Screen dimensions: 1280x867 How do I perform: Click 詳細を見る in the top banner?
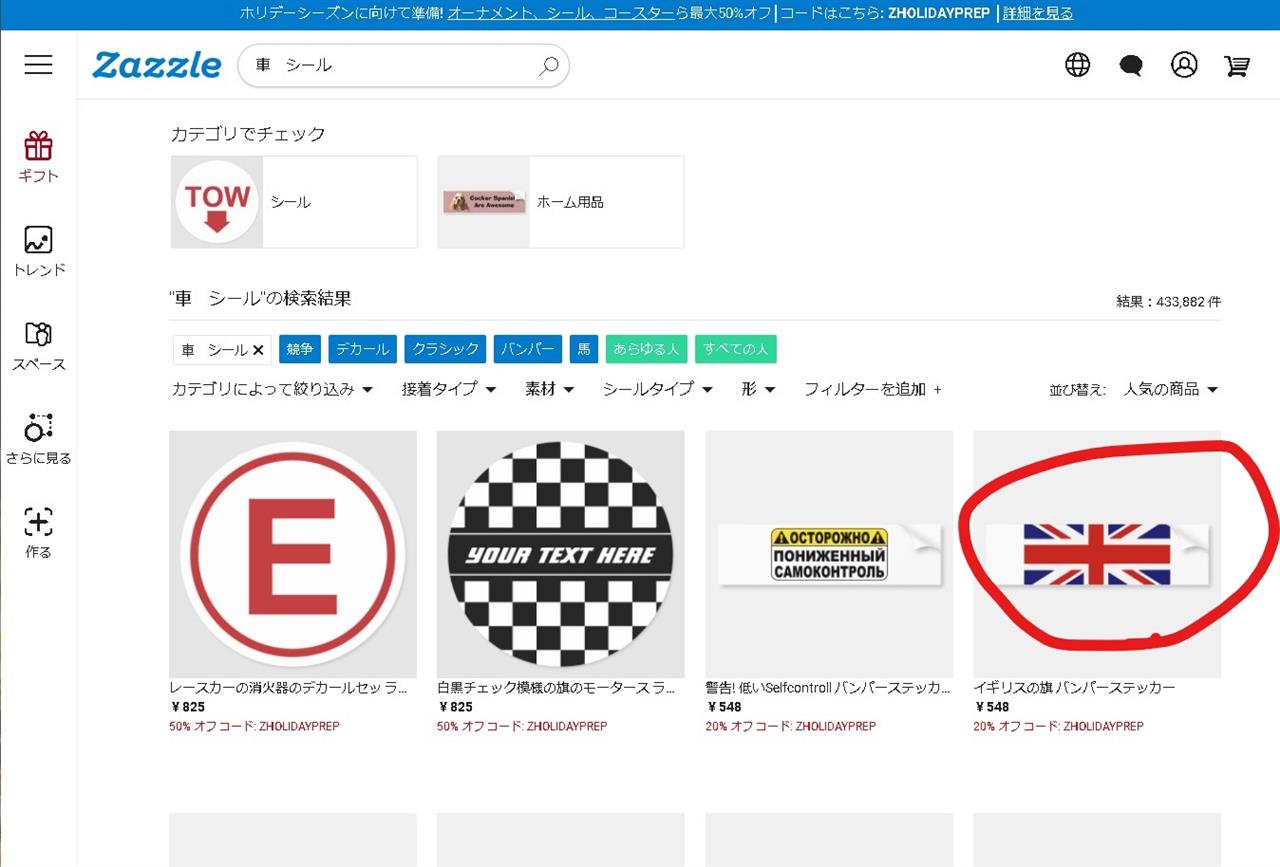coord(1038,13)
